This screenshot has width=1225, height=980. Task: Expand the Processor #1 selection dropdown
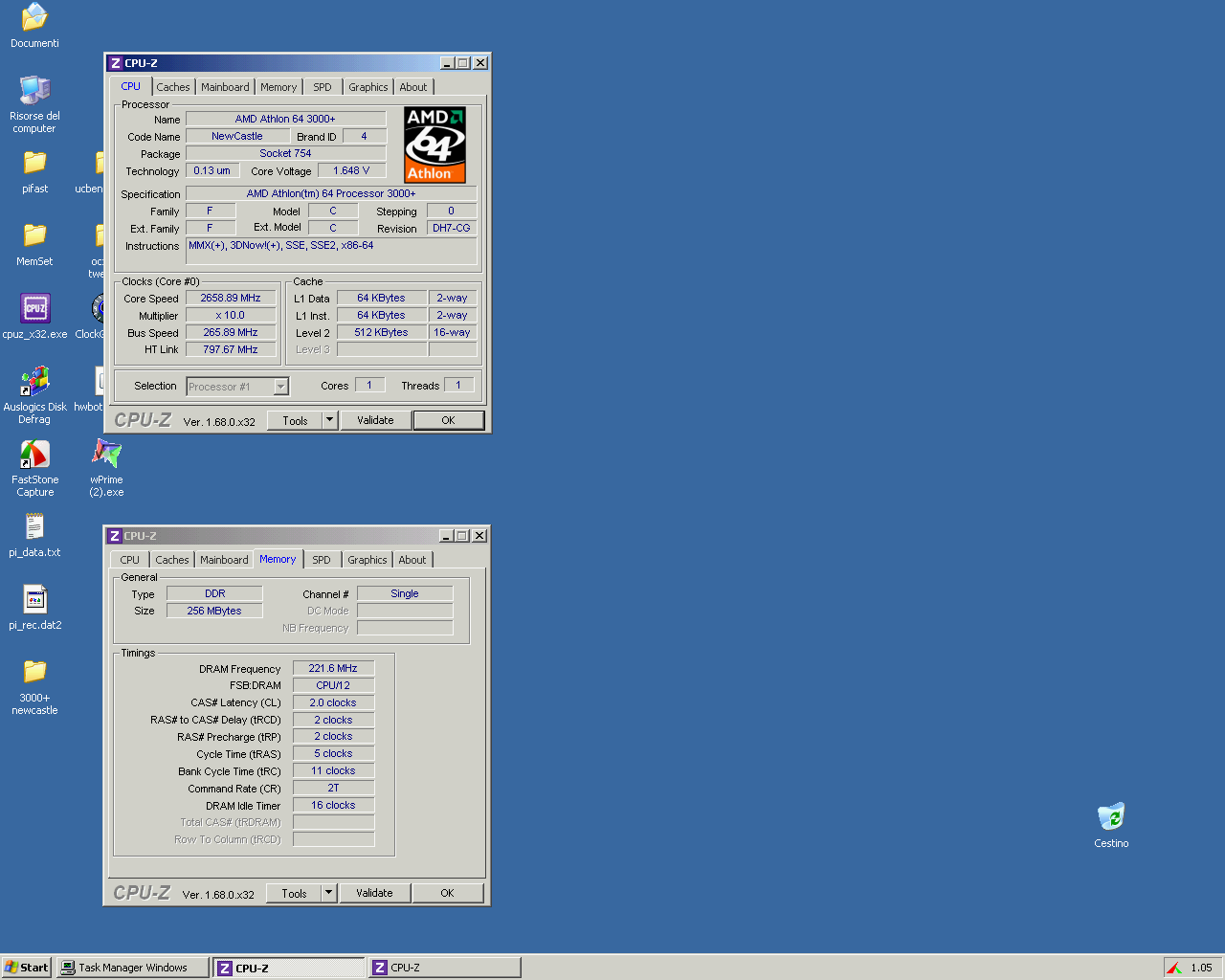[281, 387]
